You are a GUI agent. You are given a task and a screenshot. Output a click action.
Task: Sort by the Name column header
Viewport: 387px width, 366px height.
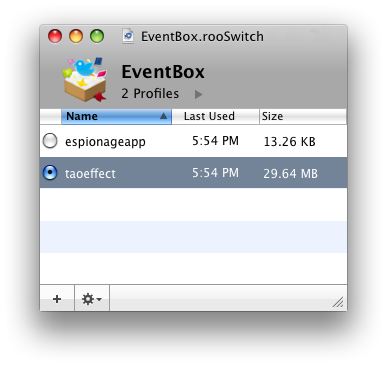pyautogui.click(x=117, y=116)
